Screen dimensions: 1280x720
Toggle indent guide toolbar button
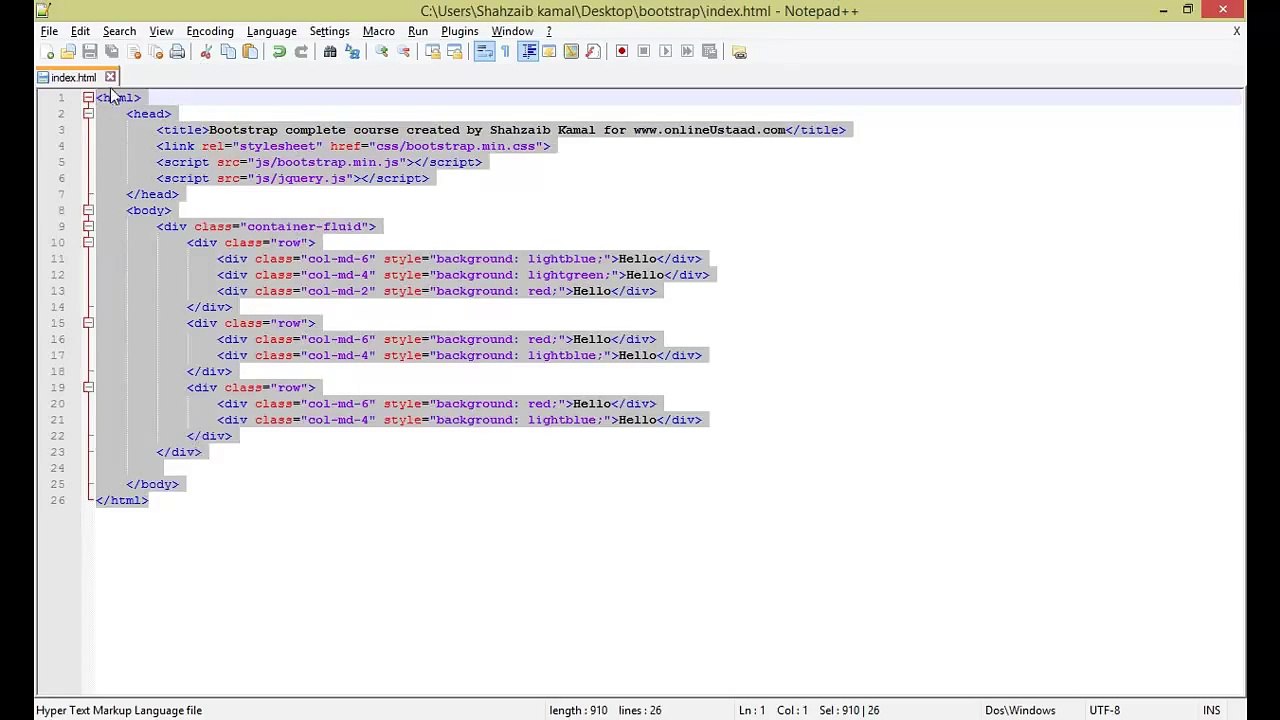pos(528,52)
